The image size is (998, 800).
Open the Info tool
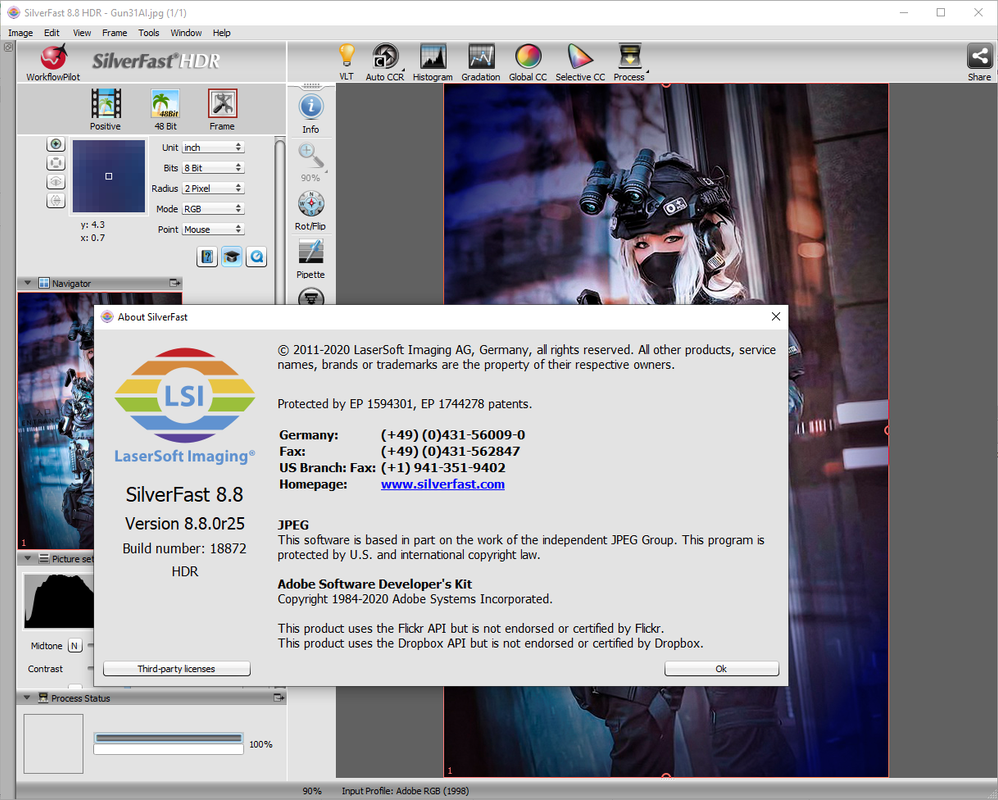coord(311,113)
